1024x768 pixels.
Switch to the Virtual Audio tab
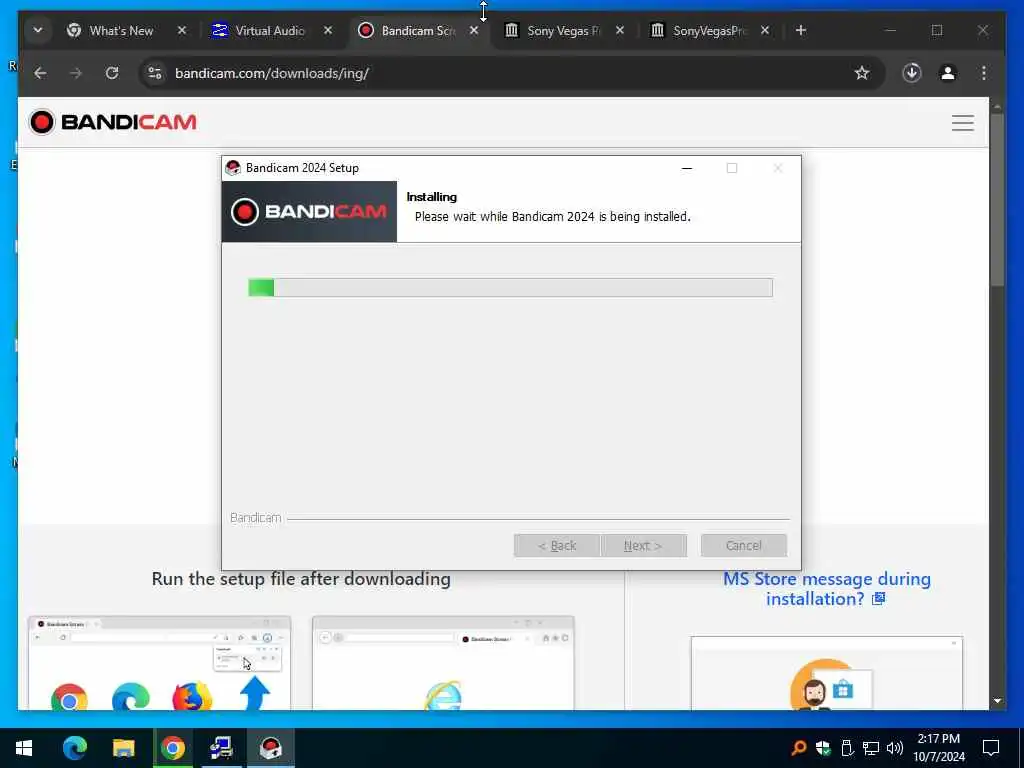270,31
